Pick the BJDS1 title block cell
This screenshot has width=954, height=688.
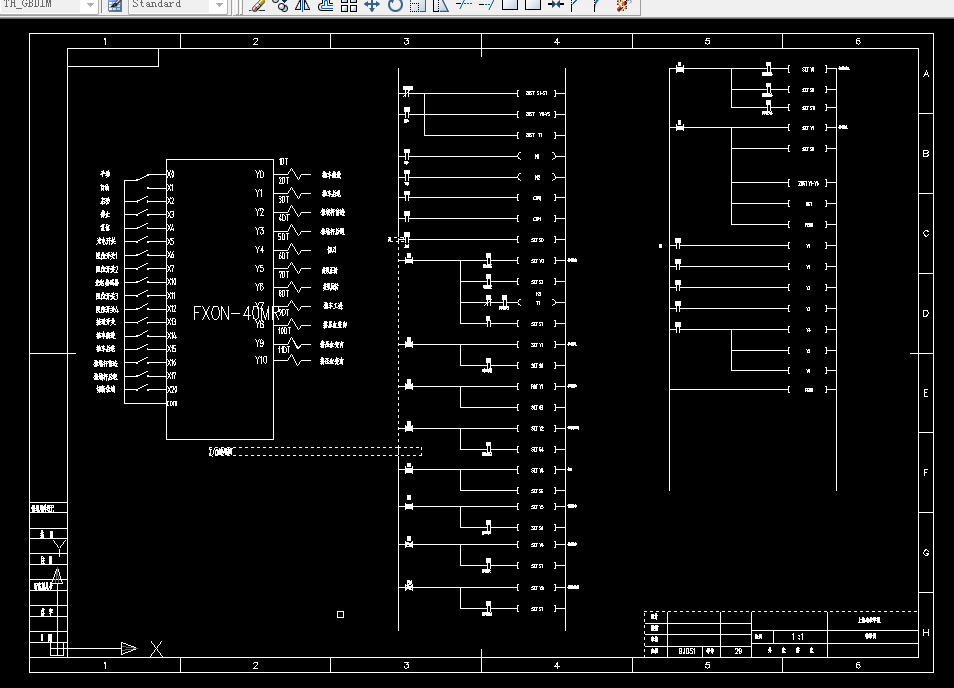click(687, 651)
